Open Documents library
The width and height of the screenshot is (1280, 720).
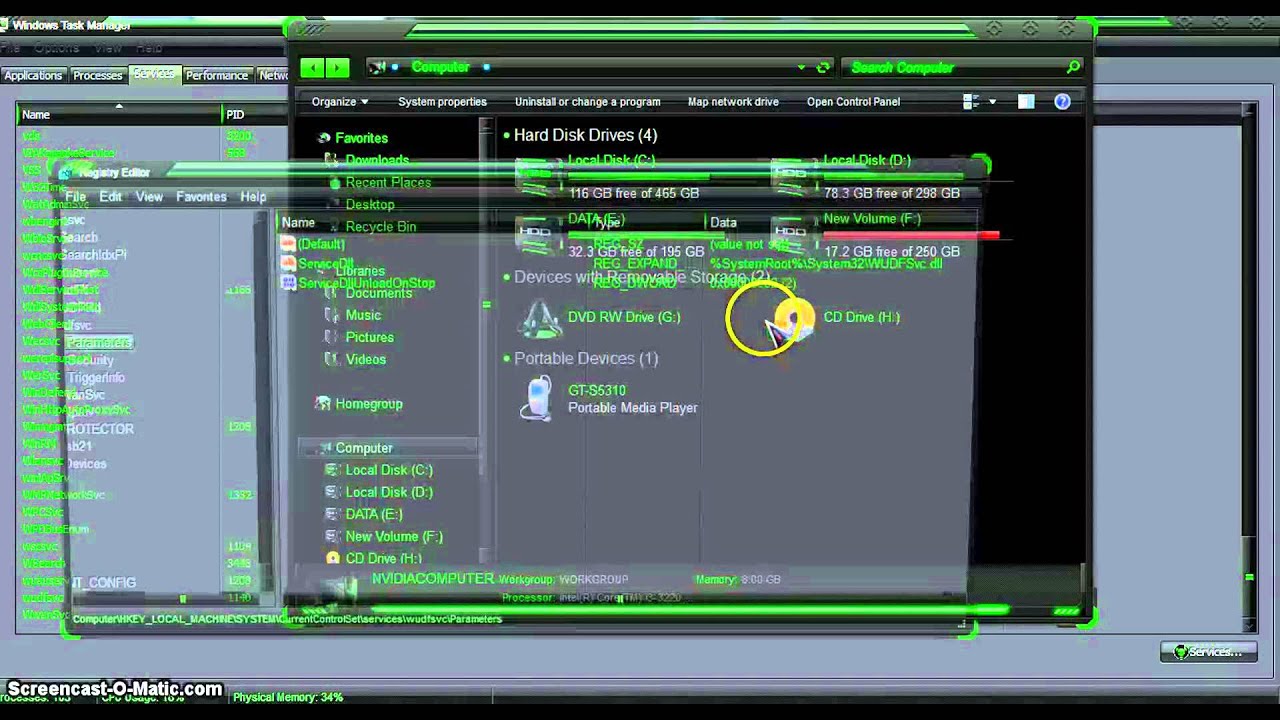point(379,293)
